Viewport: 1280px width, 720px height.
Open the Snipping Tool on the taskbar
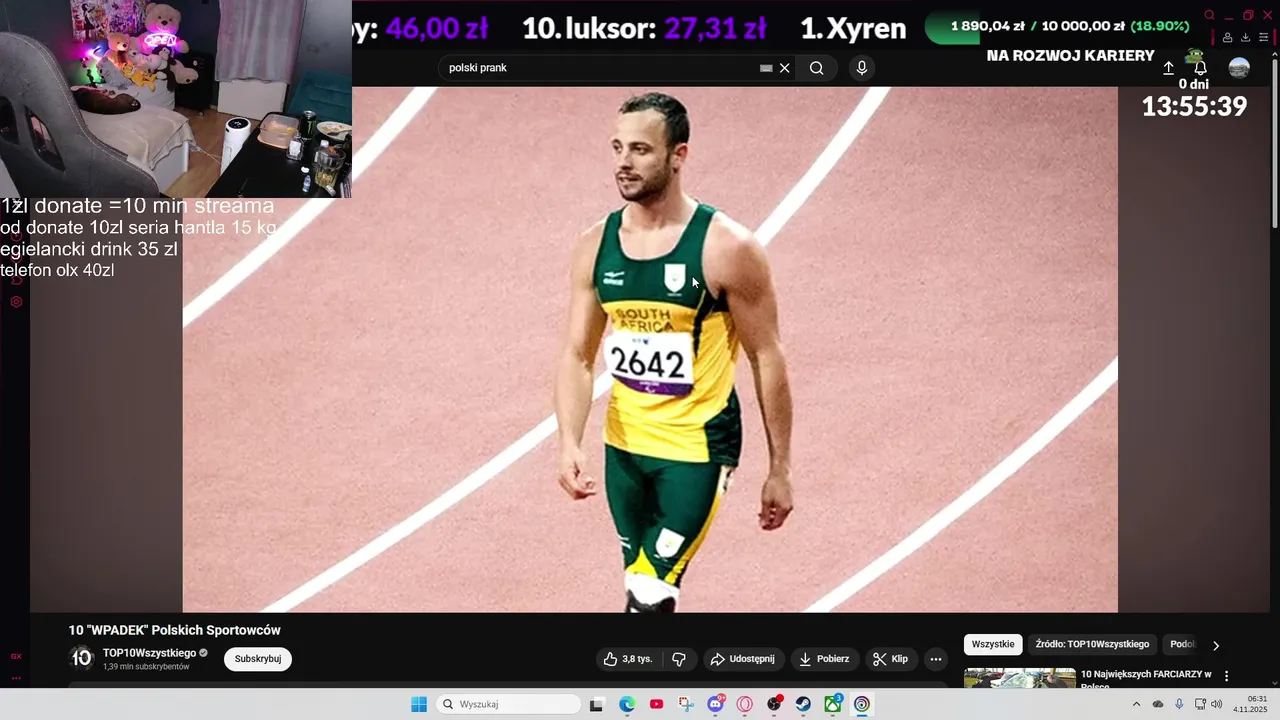[x=686, y=704]
